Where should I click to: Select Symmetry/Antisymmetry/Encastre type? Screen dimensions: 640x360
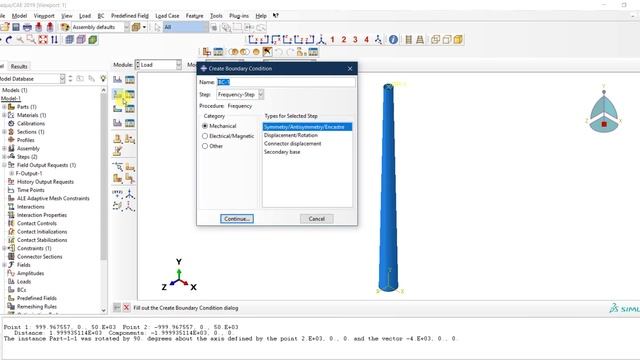click(x=307, y=127)
